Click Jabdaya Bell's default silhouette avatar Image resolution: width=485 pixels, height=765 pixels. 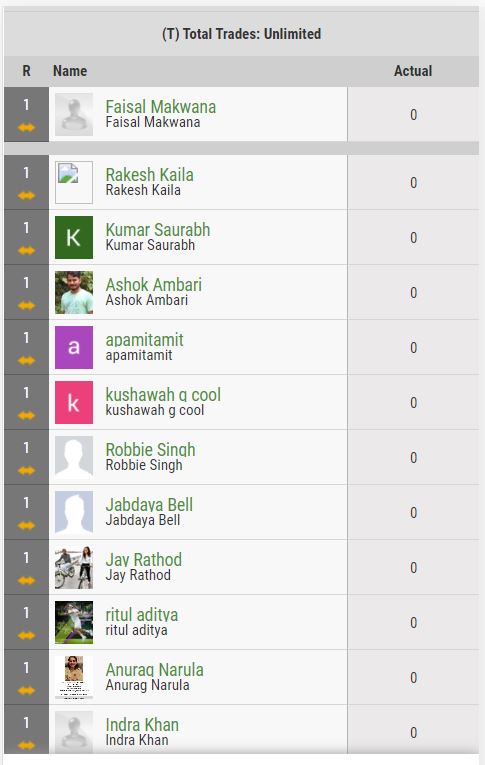[74, 513]
